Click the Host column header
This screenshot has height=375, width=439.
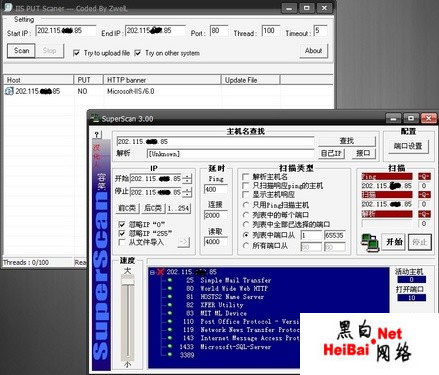click(38, 80)
